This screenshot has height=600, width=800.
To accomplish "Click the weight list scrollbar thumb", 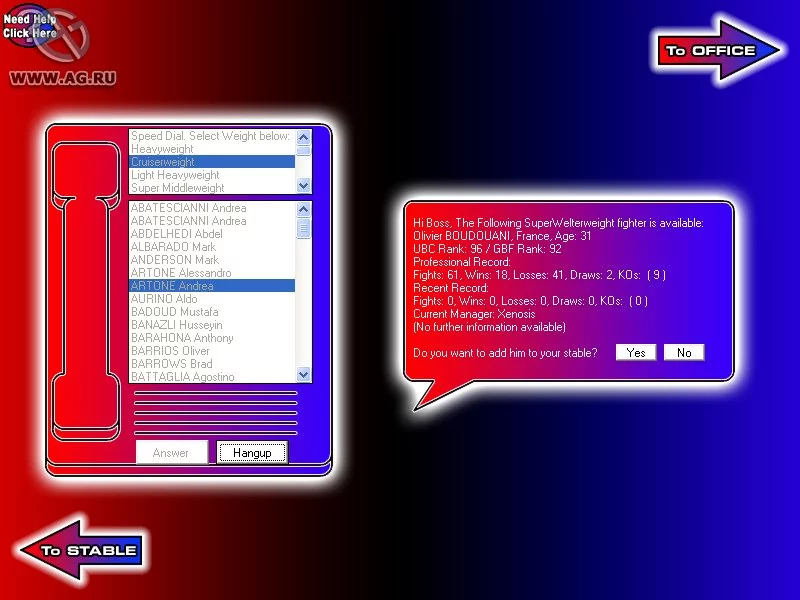I will (x=304, y=150).
